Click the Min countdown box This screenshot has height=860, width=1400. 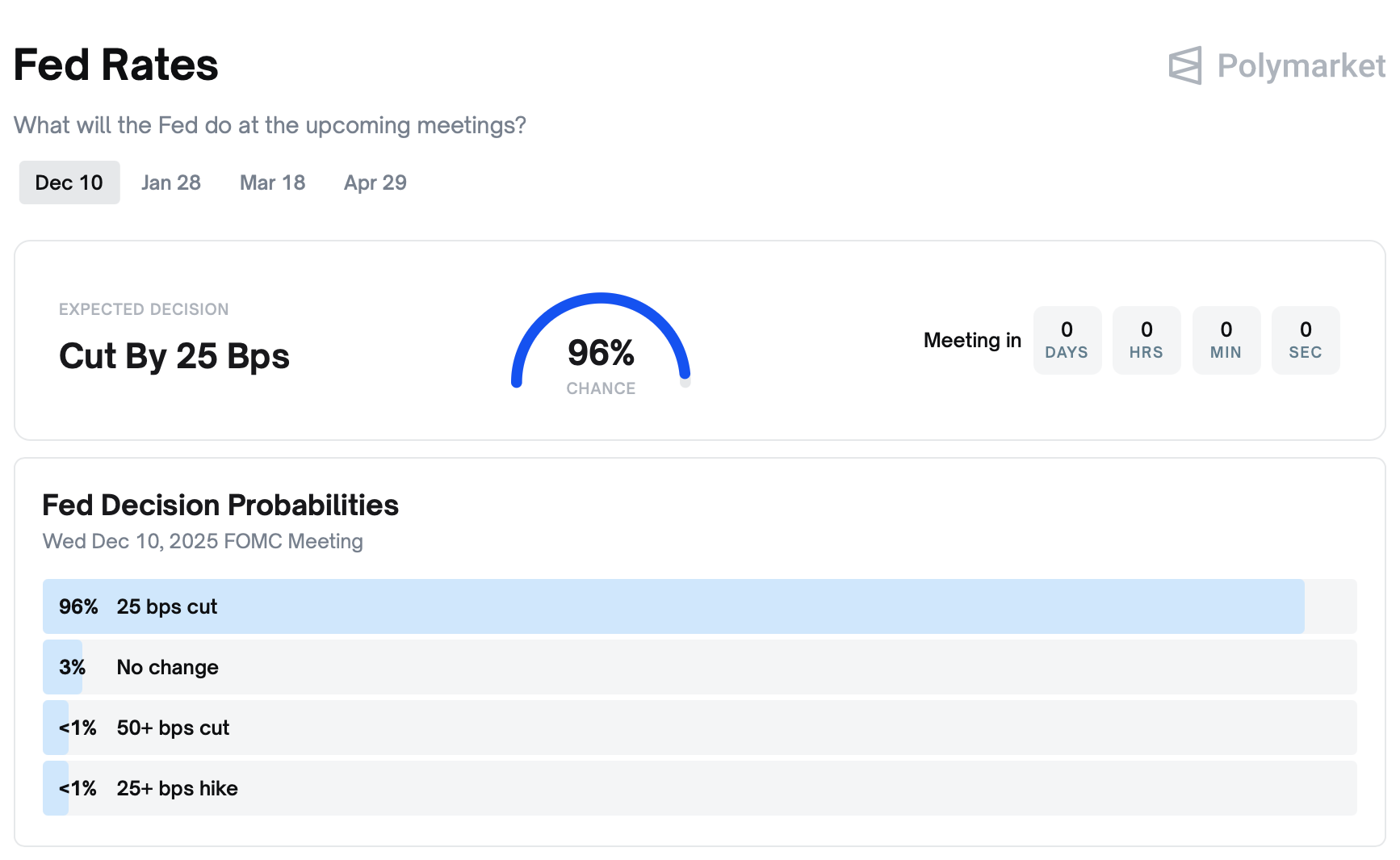(x=1226, y=340)
